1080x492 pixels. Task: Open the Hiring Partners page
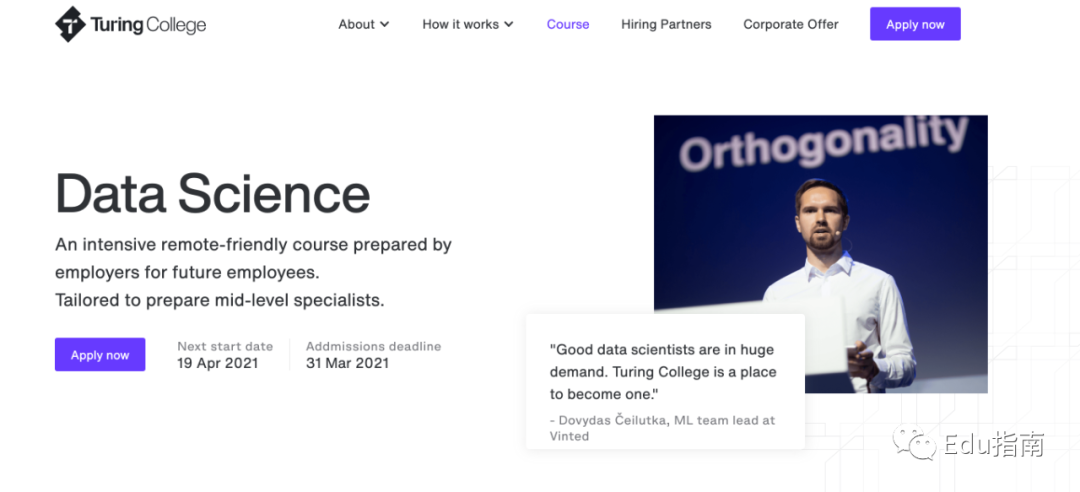[666, 24]
